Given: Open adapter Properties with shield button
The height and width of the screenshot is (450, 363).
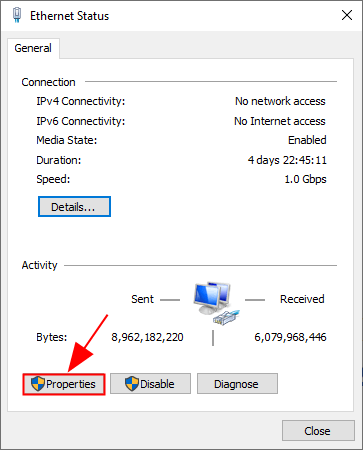Looking at the screenshot, I should [64, 384].
